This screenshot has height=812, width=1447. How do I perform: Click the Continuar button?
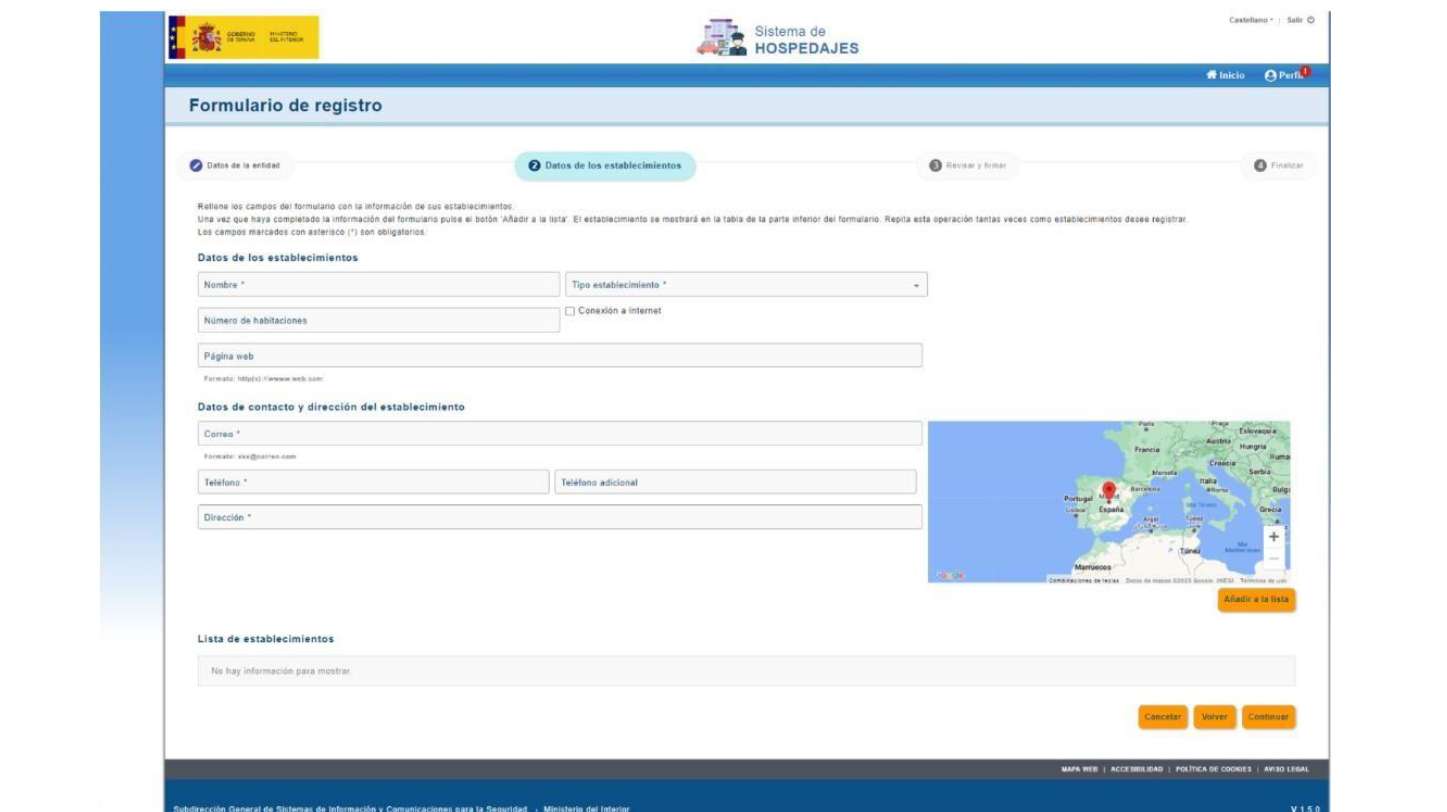(x=1268, y=717)
